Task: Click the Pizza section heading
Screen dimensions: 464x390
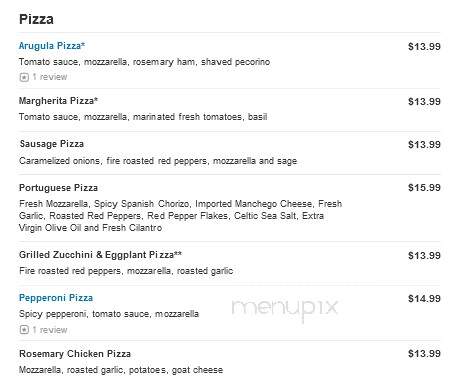Action: pyautogui.click(x=36, y=19)
